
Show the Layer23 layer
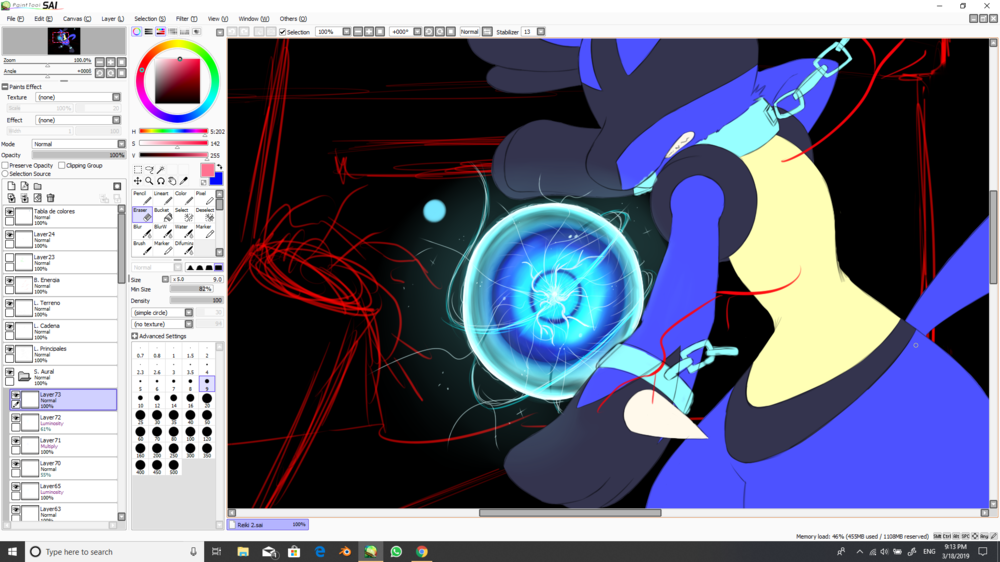[x=10, y=258]
